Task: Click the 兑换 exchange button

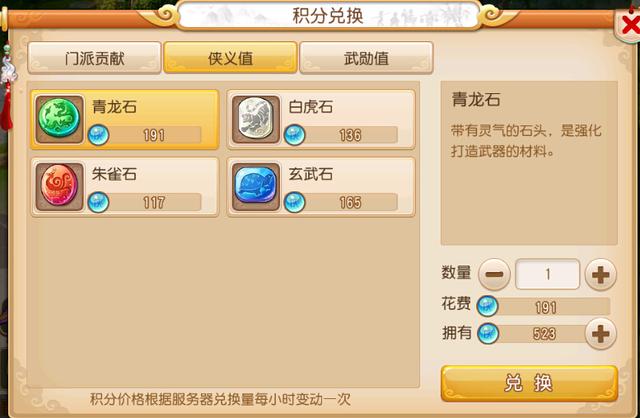Action: click(529, 383)
